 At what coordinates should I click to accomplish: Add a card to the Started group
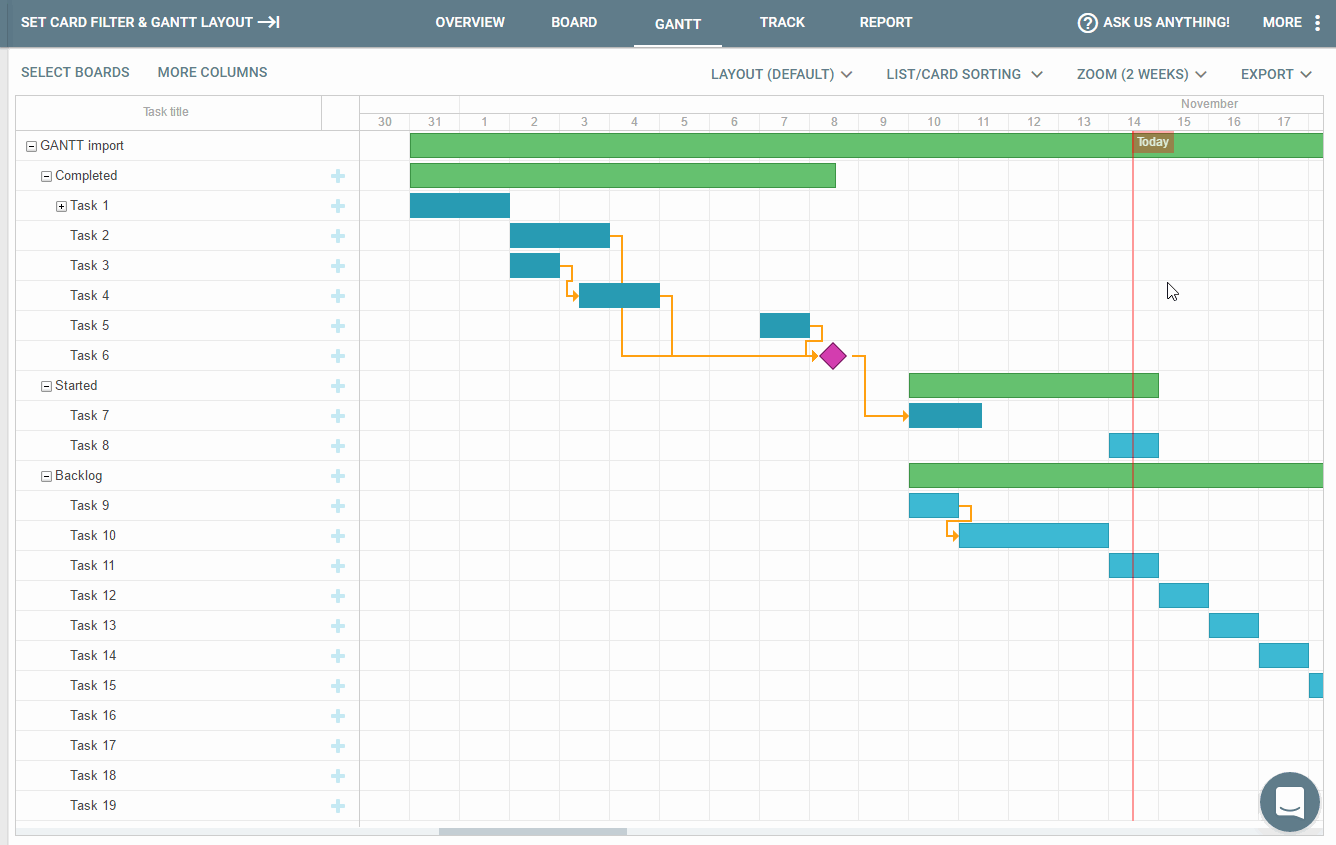tap(339, 385)
